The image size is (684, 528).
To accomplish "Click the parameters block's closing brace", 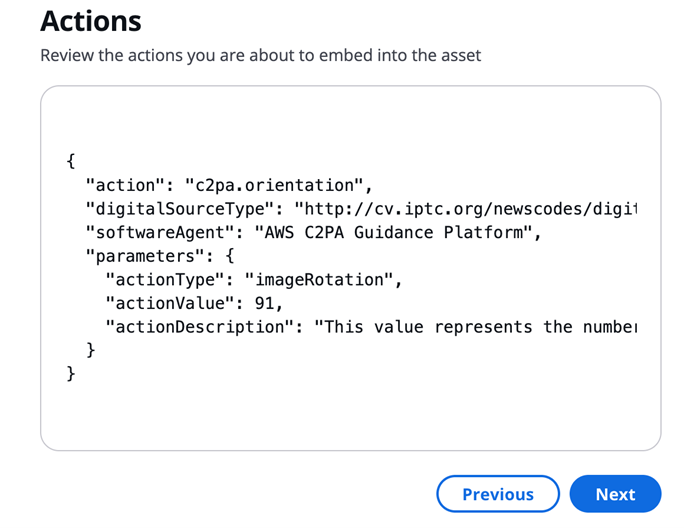I will click(91, 350).
